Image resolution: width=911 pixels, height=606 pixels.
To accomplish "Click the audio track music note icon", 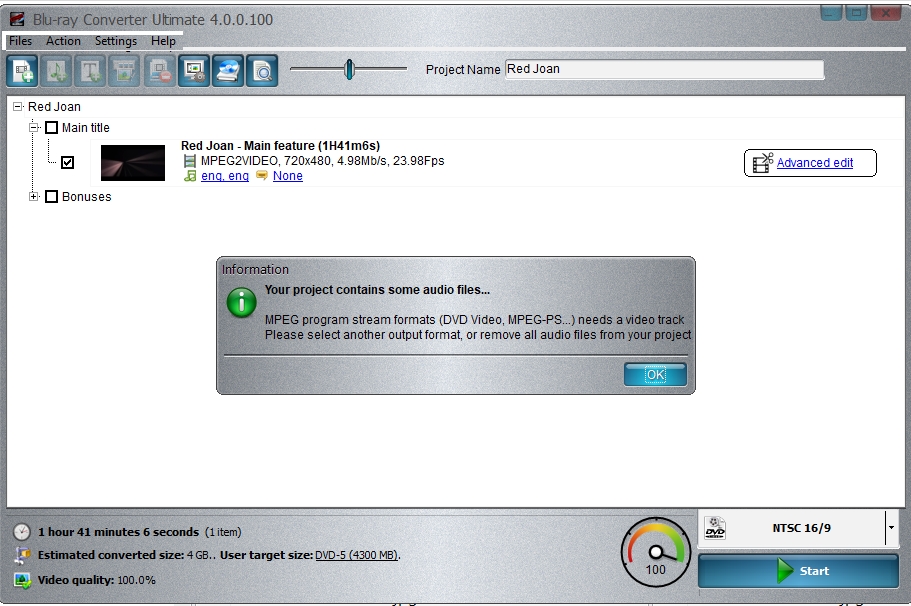I will point(190,176).
